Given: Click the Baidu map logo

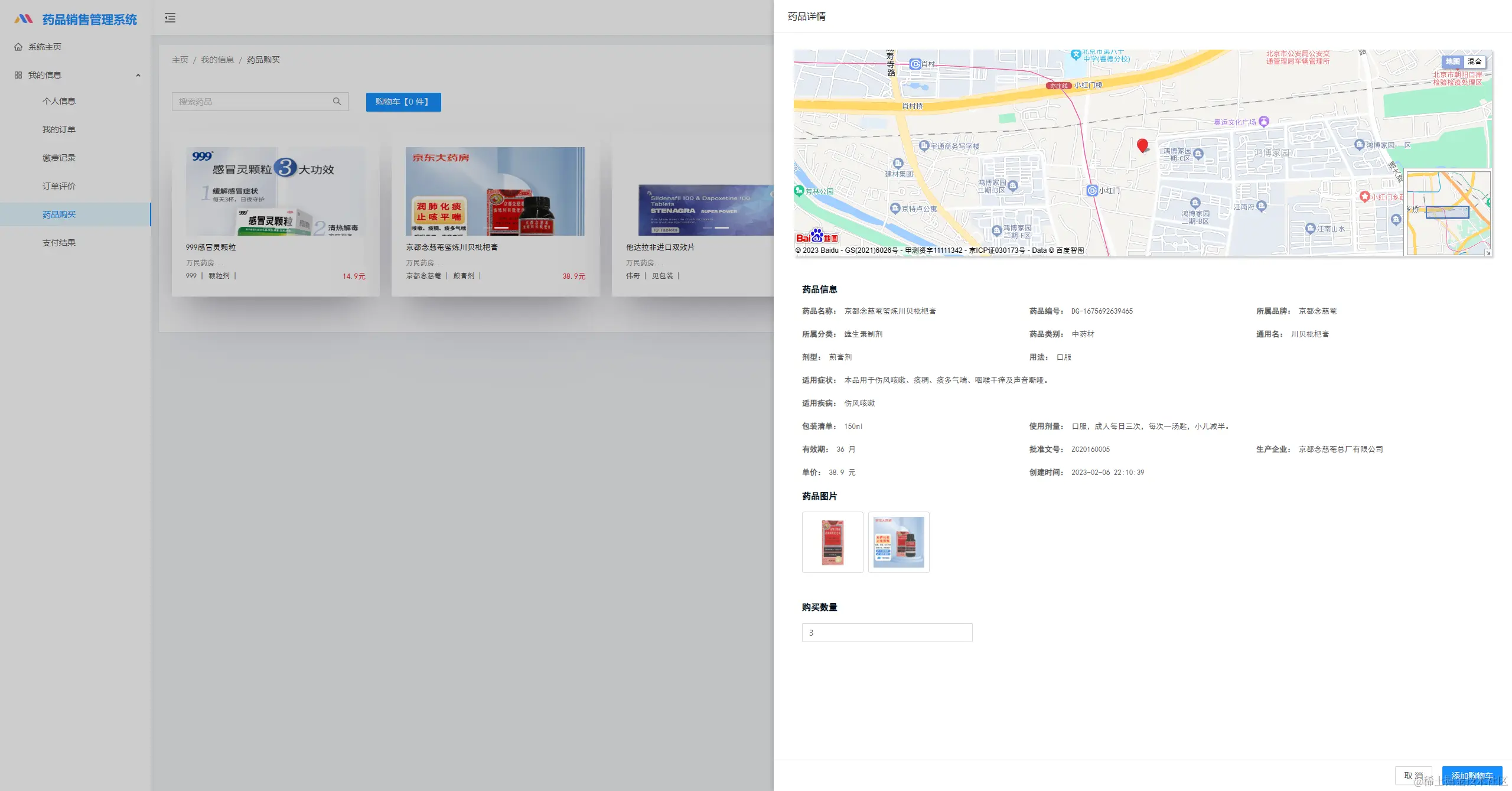Looking at the screenshot, I should (x=817, y=236).
